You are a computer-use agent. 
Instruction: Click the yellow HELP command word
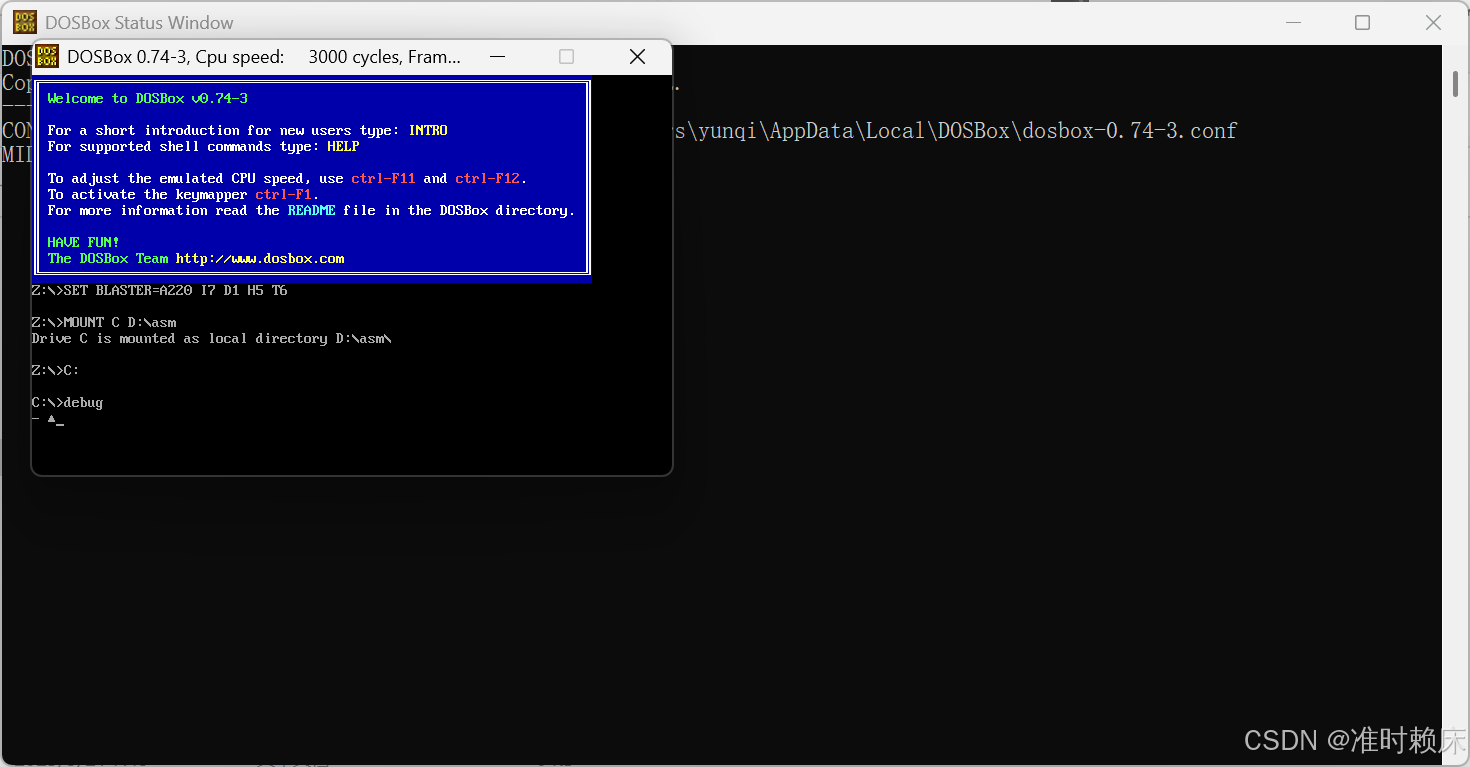pyautogui.click(x=343, y=146)
